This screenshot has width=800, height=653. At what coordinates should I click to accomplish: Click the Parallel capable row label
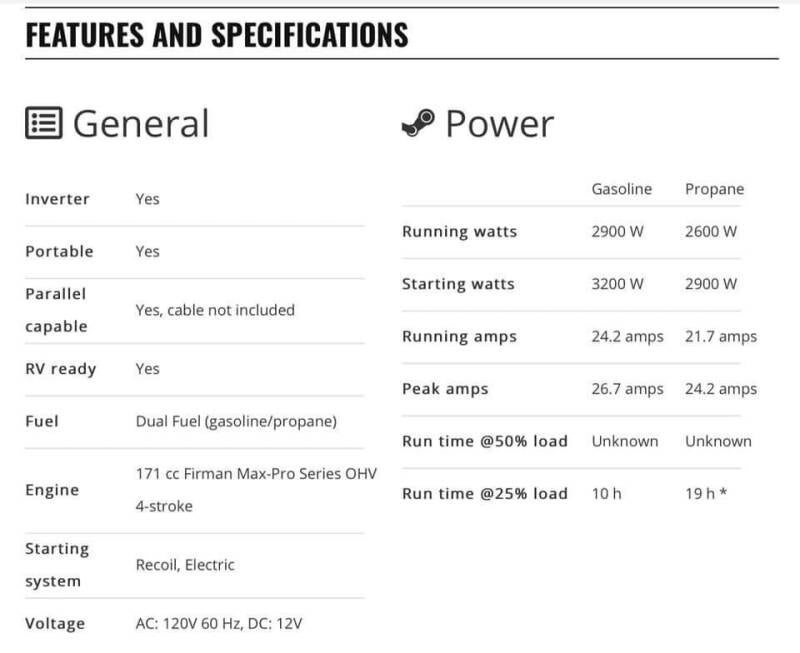(56, 310)
